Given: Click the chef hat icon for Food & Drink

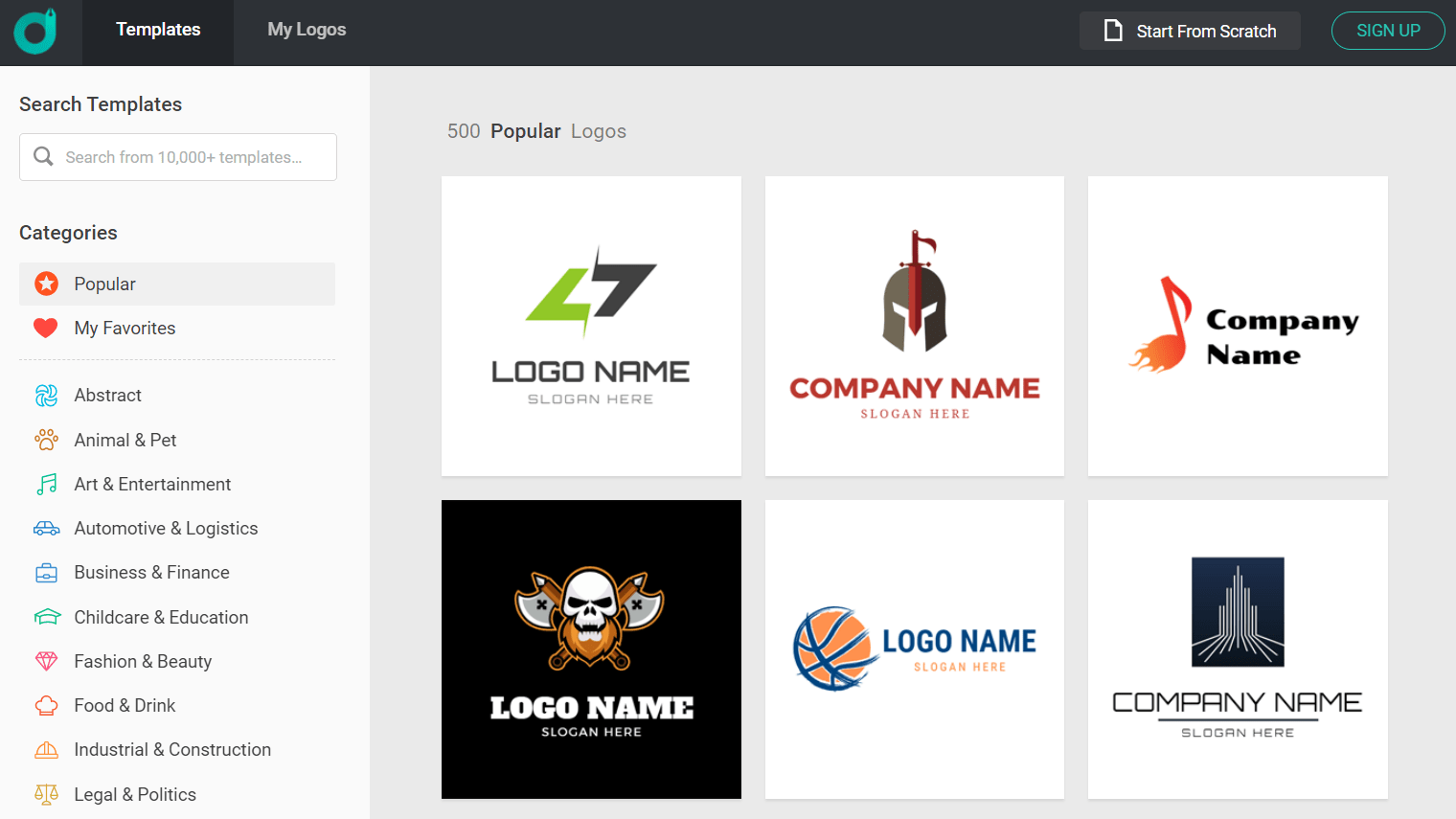Looking at the screenshot, I should [x=46, y=705].
